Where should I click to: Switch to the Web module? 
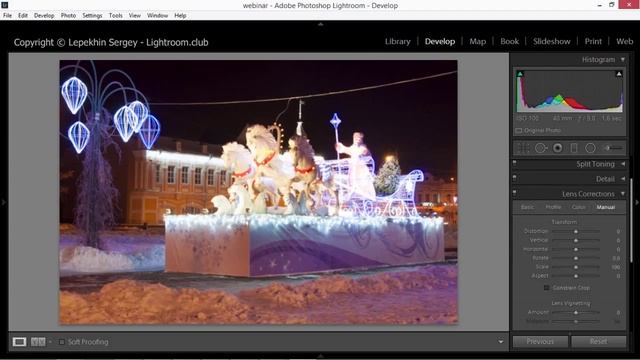click(x=624, y=42)
